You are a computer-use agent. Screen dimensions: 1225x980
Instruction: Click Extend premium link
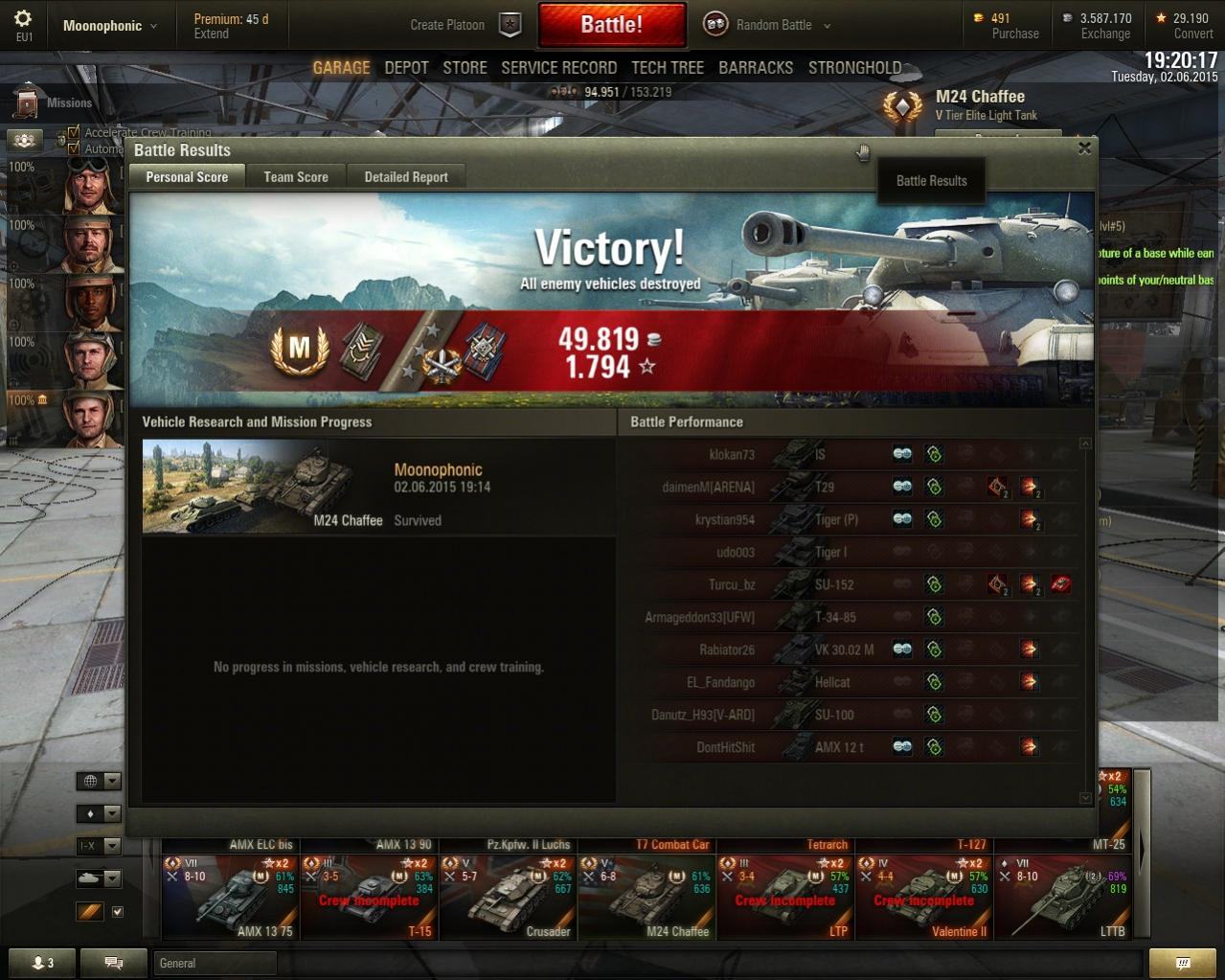(x=212, y=34)
